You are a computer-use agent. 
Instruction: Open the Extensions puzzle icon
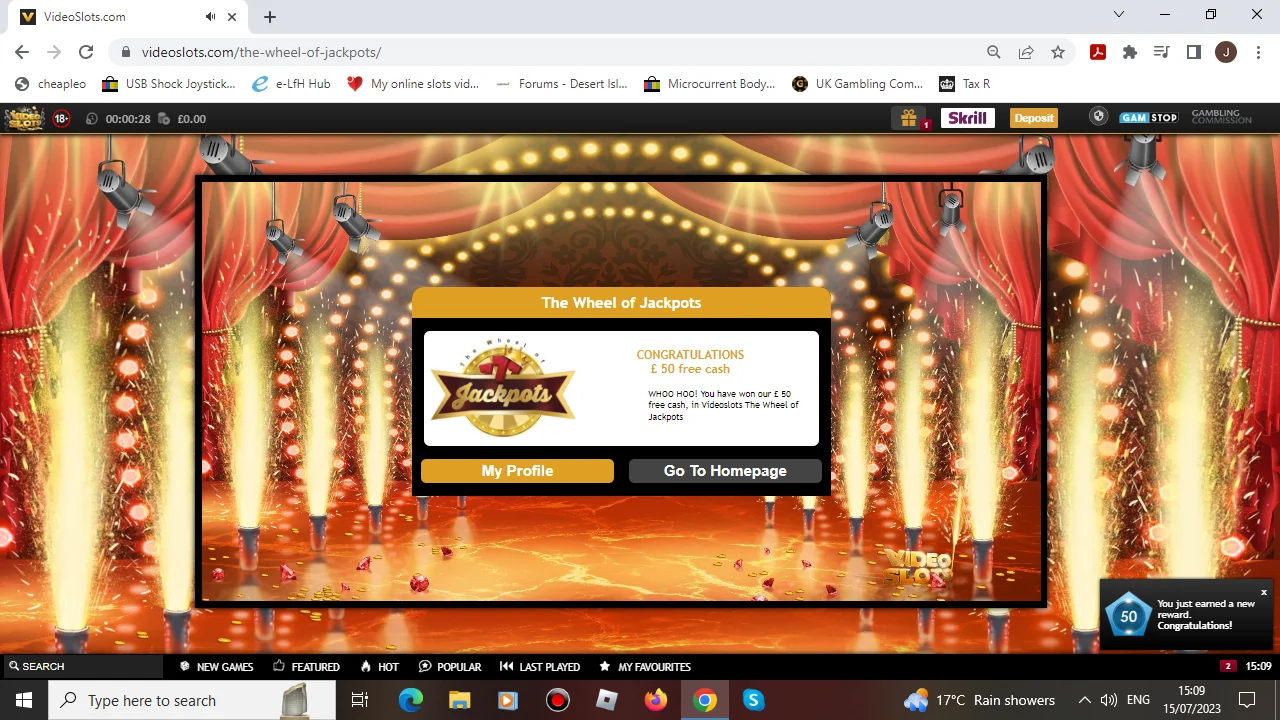coord(1130,52)
